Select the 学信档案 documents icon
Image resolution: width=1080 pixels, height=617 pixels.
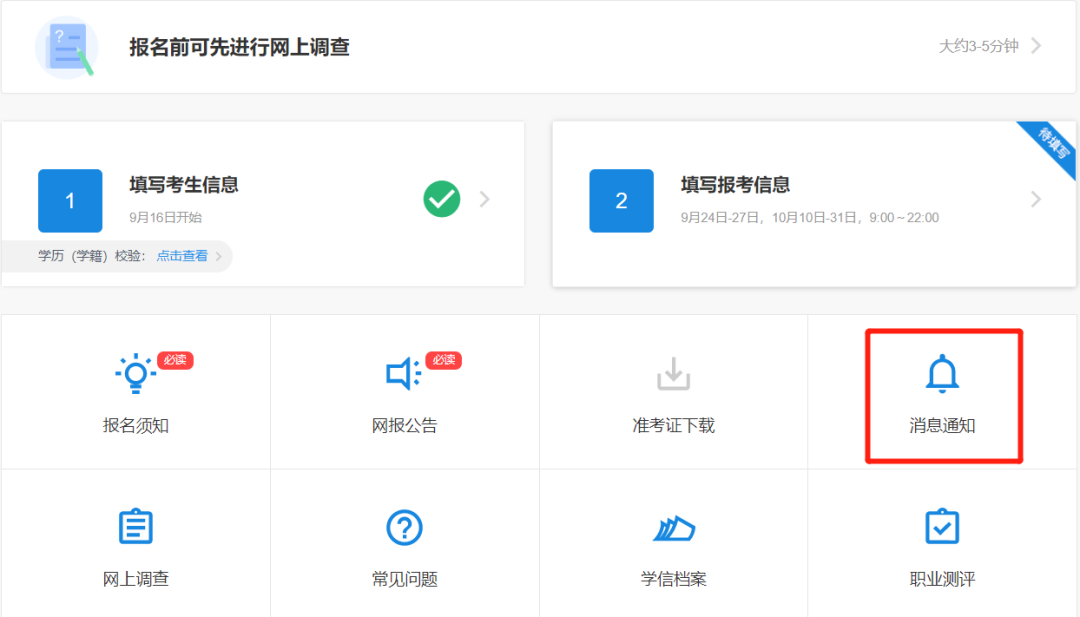point(673,526)
